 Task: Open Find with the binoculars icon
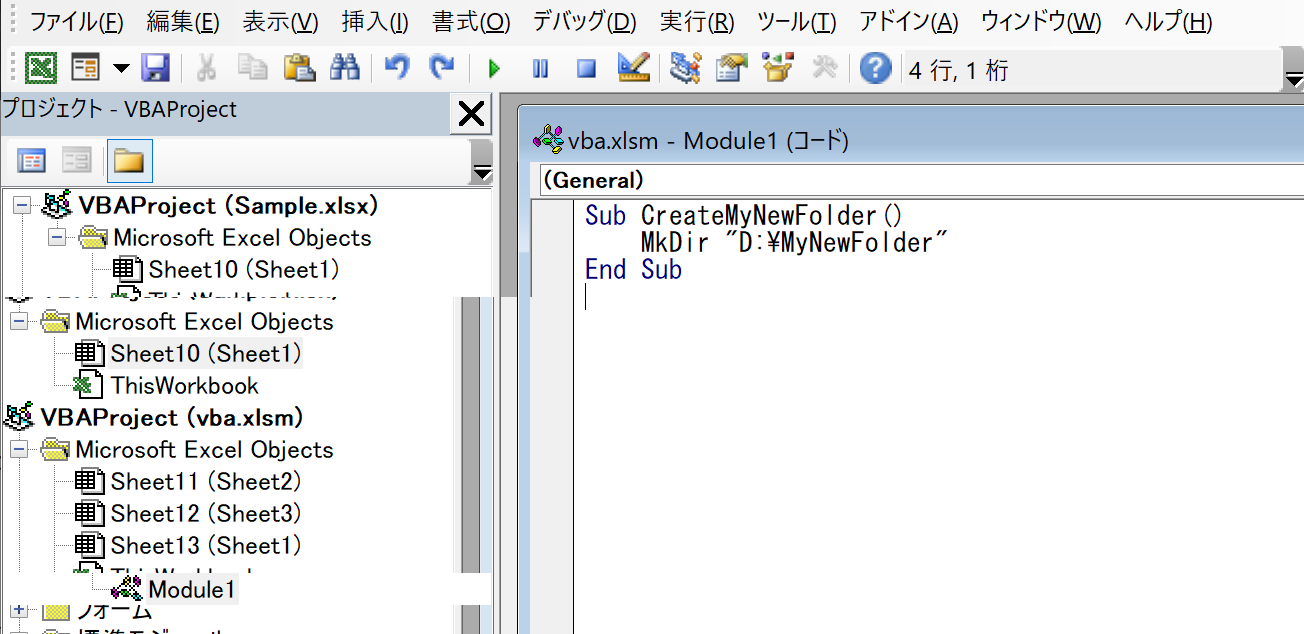coord(345,68)
